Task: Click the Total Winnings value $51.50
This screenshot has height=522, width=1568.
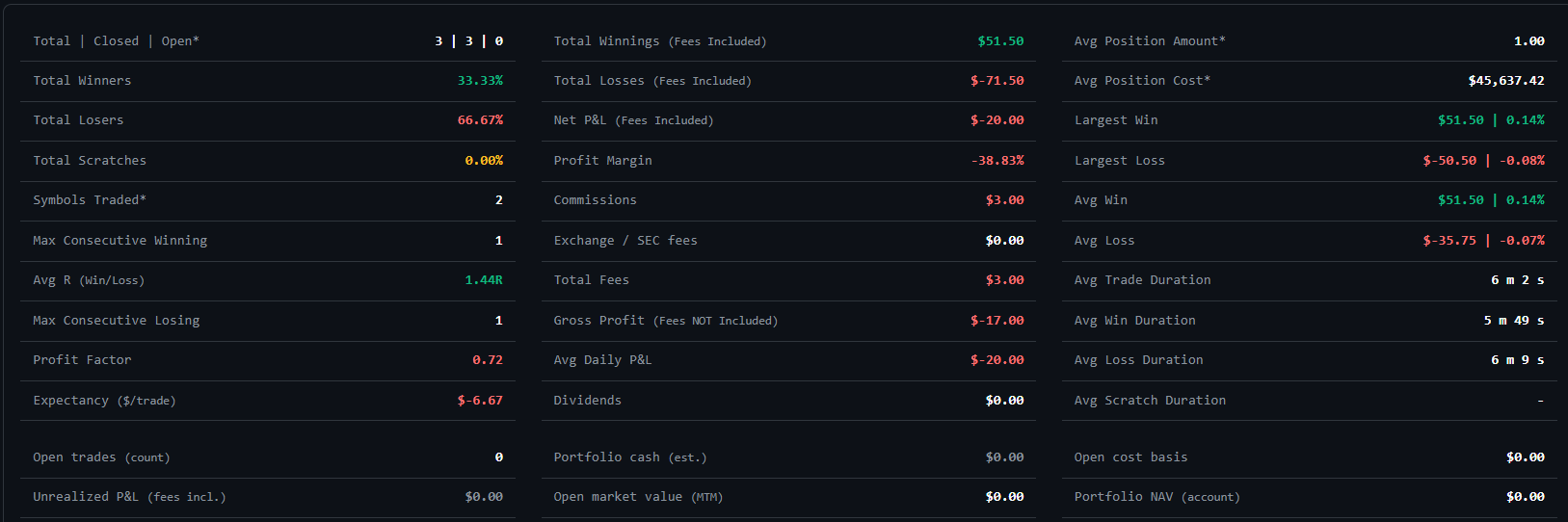Action: 1000,40
